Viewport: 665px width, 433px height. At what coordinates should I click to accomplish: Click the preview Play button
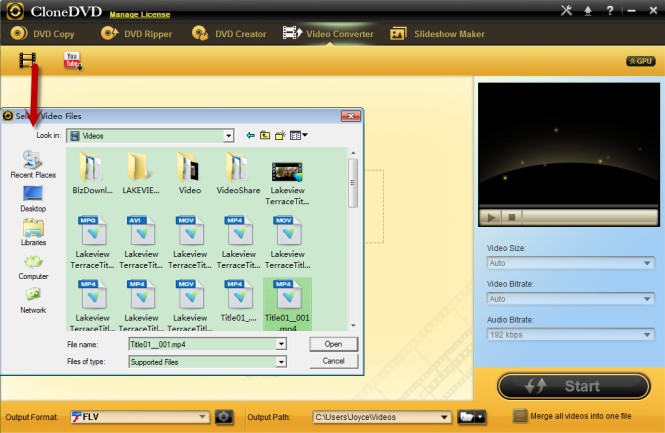click(491, 218)
